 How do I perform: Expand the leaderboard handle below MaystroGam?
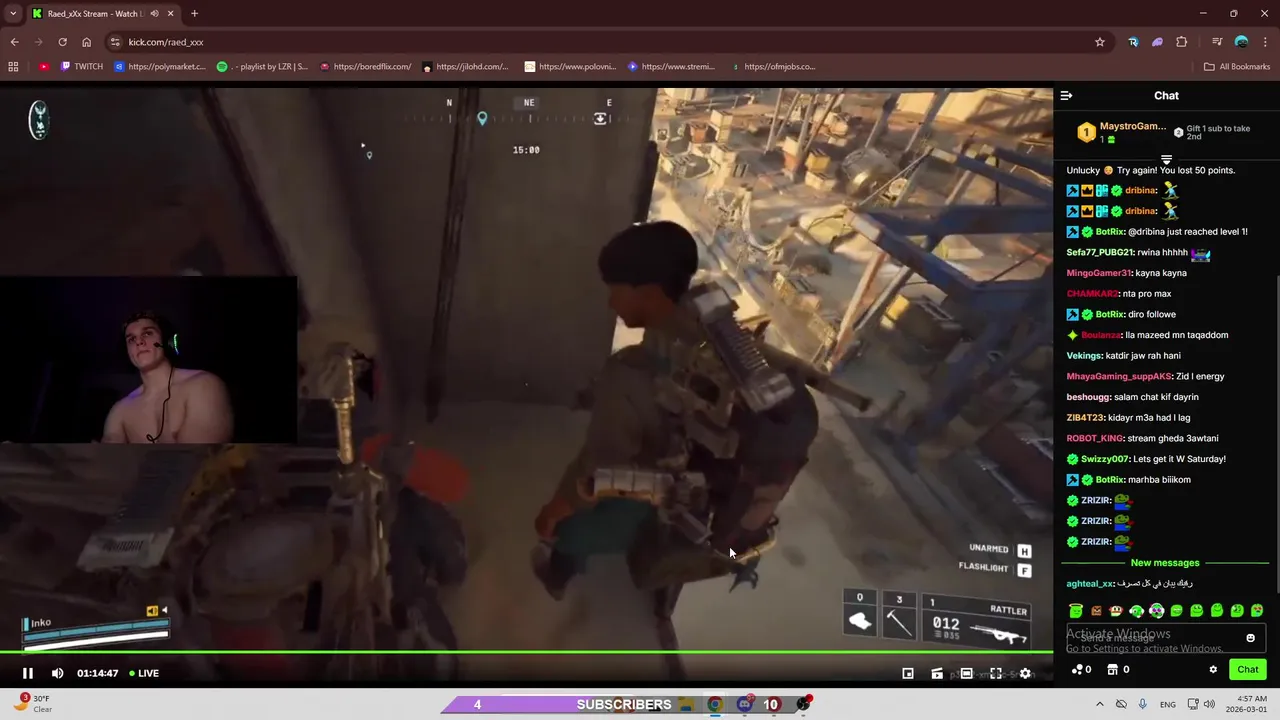(1166, 159)
